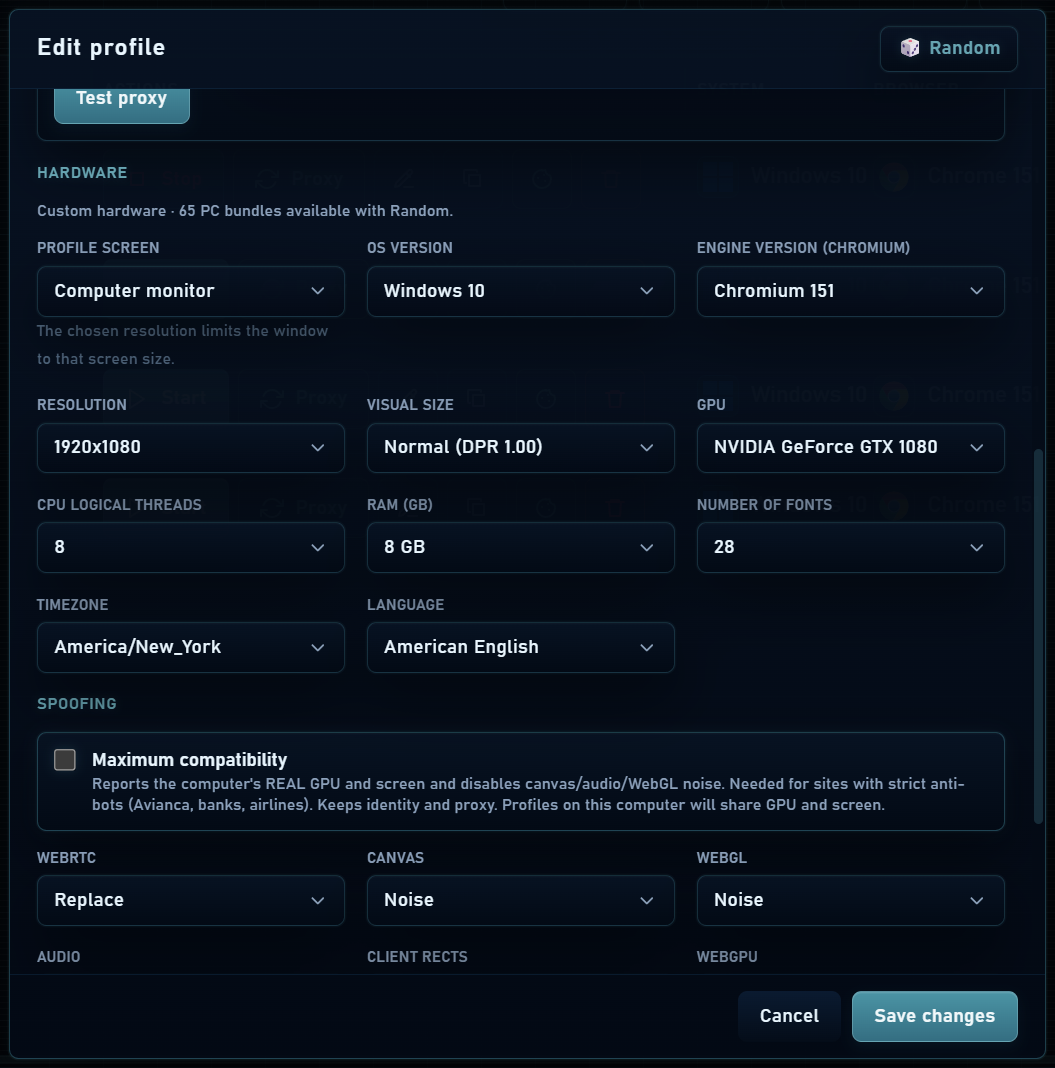Open the Language American English dropdown
Viewport: 1055px width, 1068px height.
click(520, 647)
